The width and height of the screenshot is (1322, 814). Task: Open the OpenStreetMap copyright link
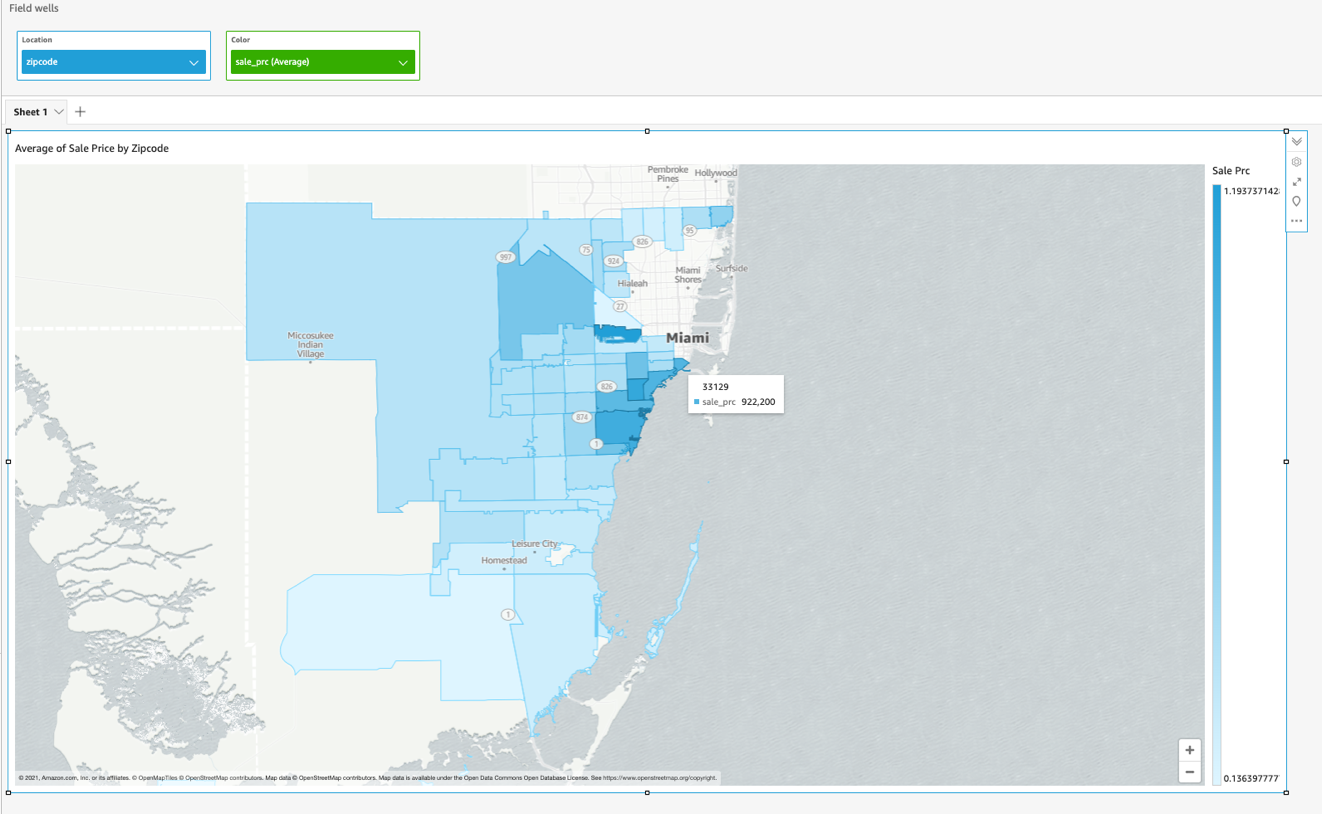click(x=659, y=778)
